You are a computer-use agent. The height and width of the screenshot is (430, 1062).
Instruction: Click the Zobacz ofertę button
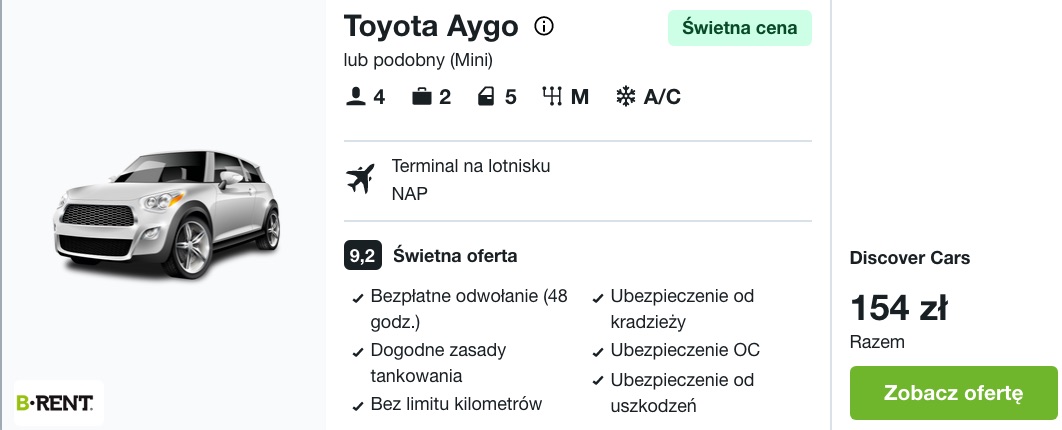(x=954, y=393)
